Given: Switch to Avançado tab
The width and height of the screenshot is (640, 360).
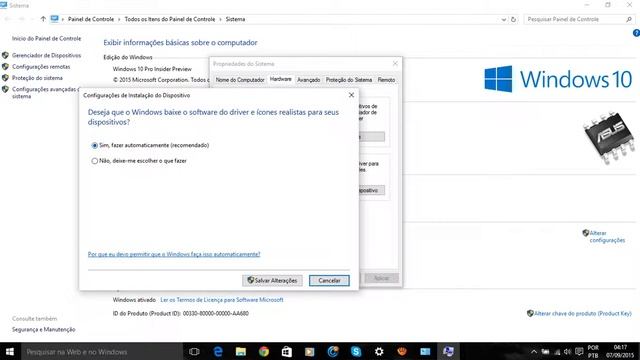Looking at the screenshot, I should (309, 80).
